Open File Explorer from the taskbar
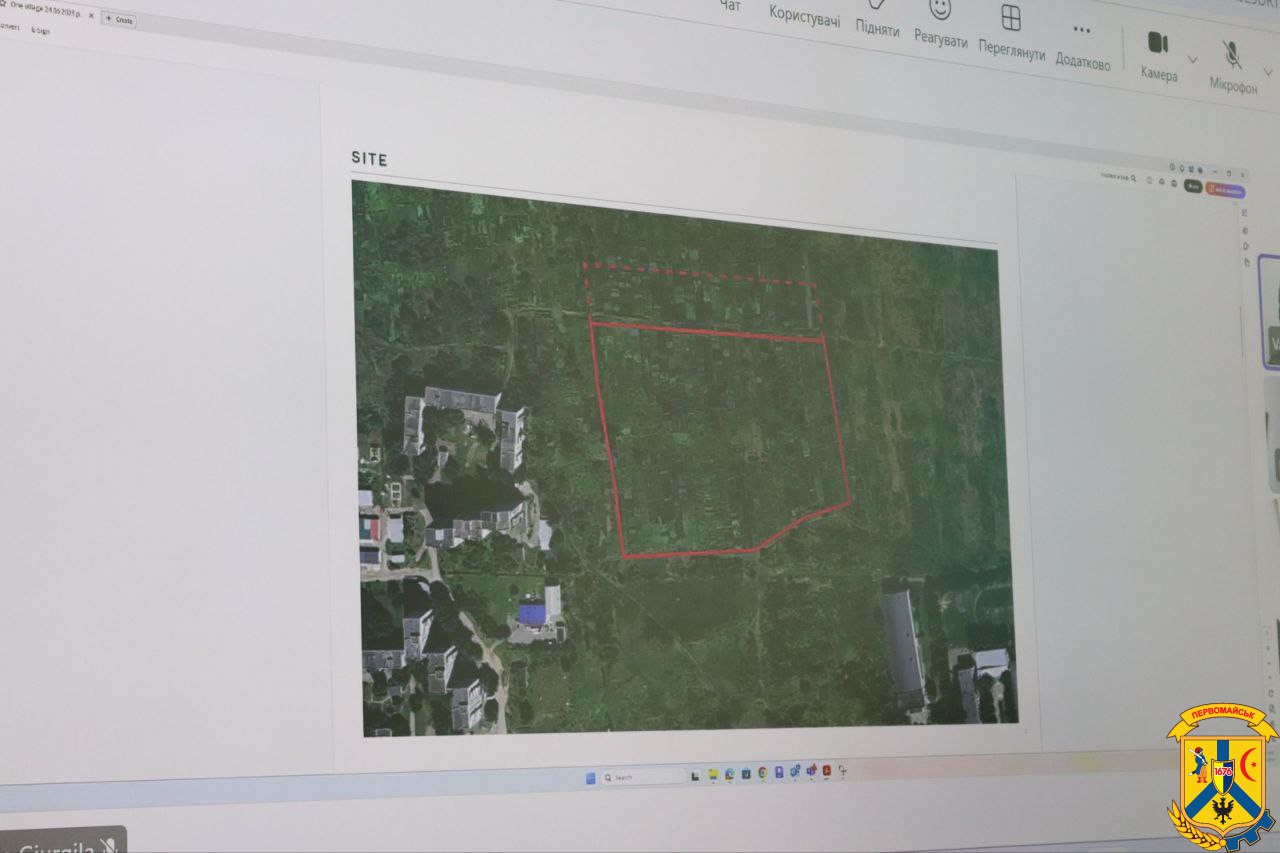The width and height of the screenshot is (1280, 853). click(713, 774)
